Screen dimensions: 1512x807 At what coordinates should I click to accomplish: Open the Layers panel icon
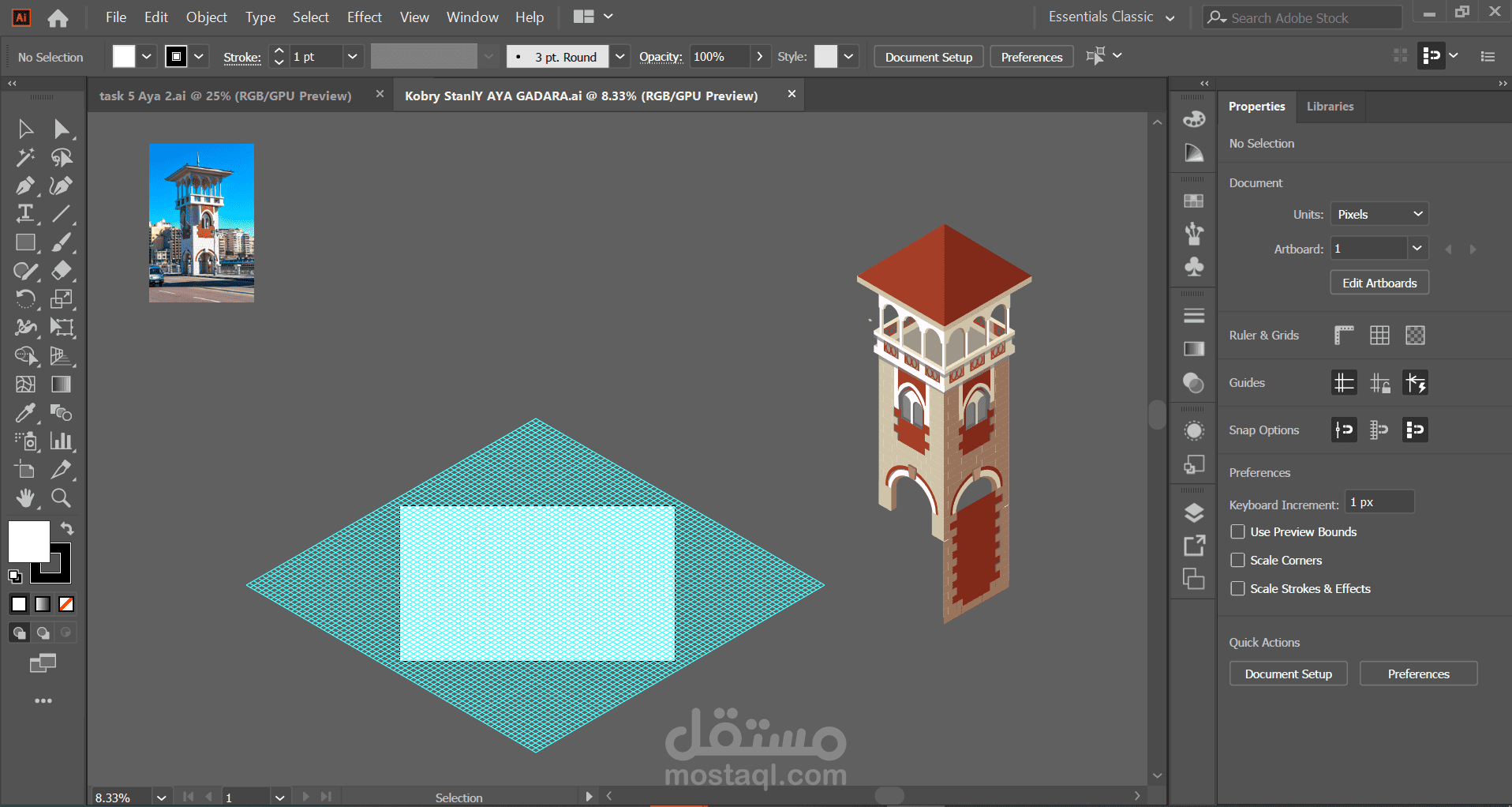(x=1194, y=513)
